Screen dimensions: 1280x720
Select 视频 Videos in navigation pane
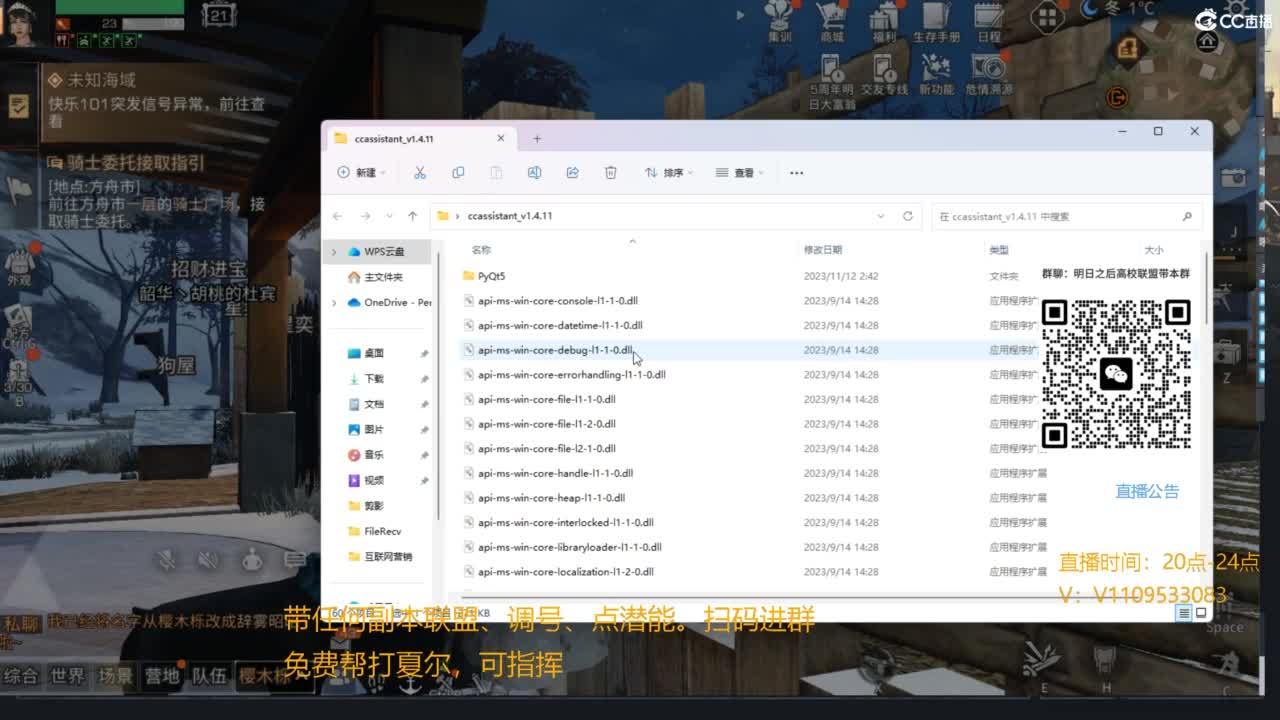pos(374,480)
